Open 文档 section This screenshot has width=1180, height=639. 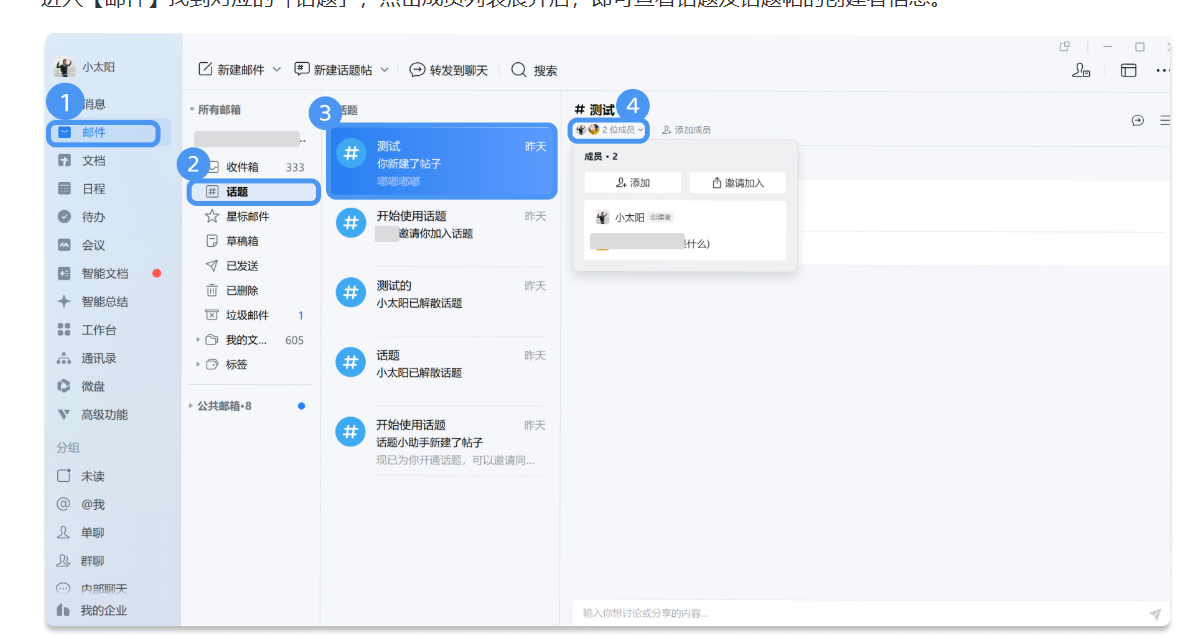[93, 160]
